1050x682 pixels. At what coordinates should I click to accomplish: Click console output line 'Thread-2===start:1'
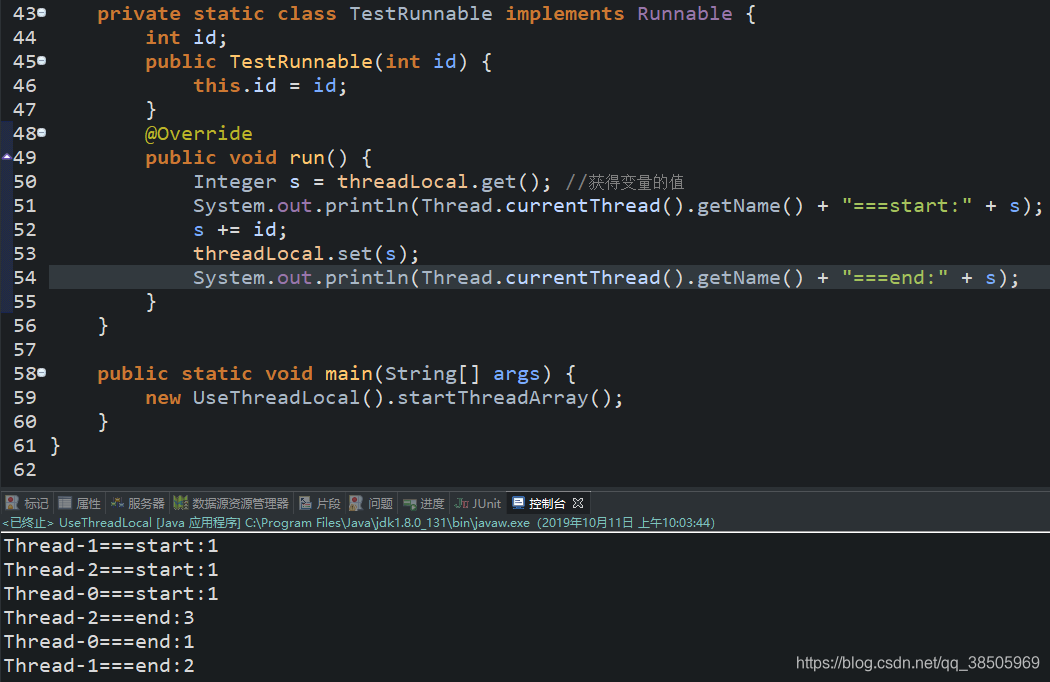[x=111, y=569]
